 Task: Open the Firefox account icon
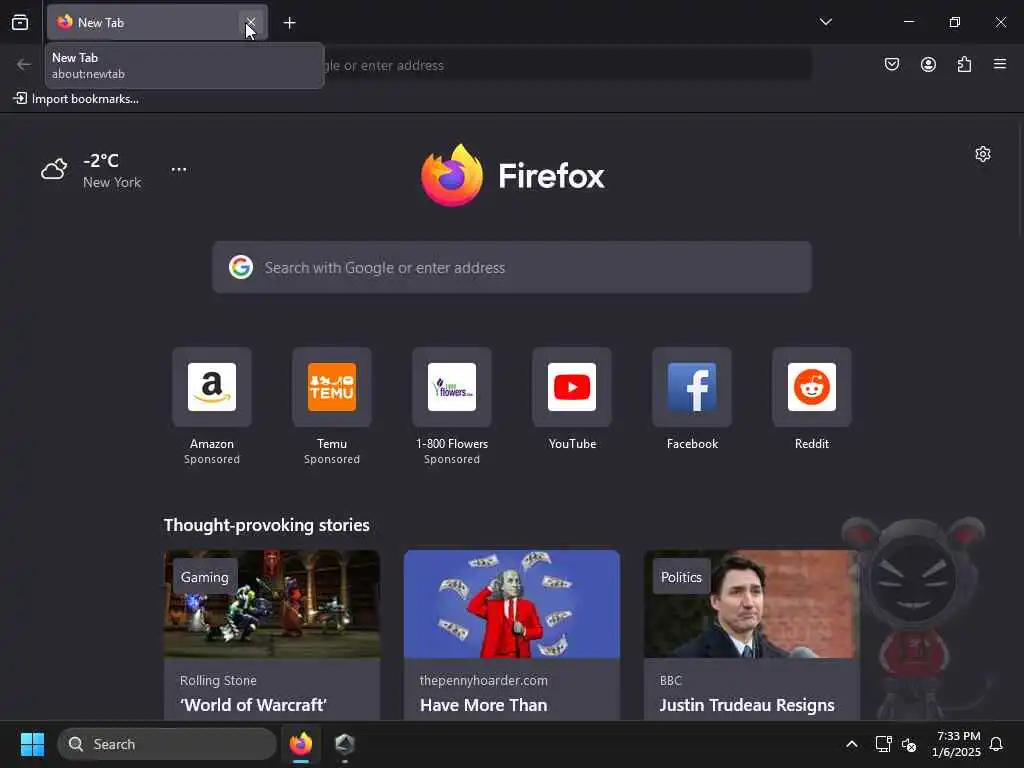click(928, 64)
